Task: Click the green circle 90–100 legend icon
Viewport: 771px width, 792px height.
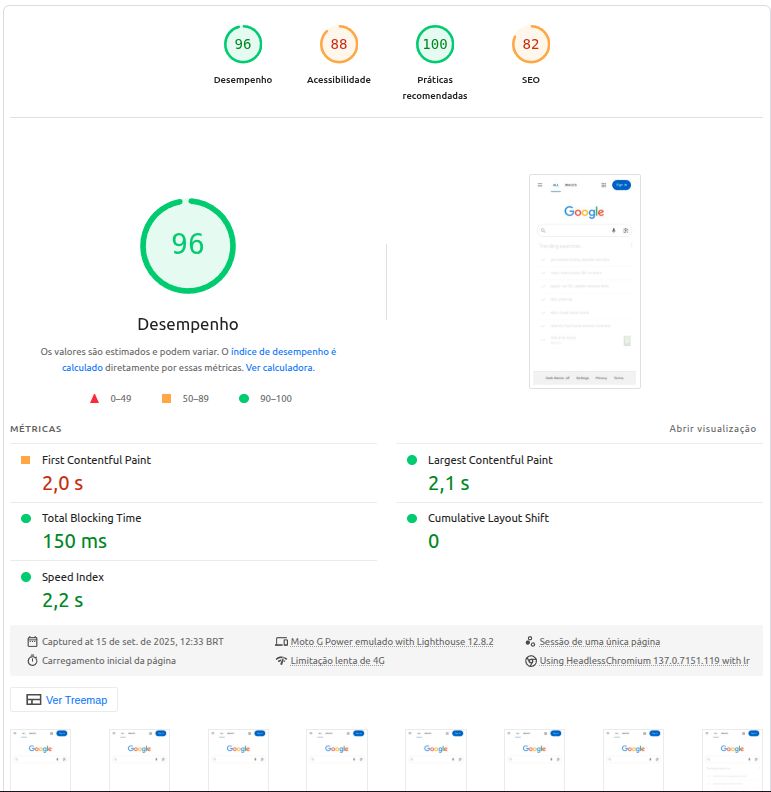Action: pos(244,399)
